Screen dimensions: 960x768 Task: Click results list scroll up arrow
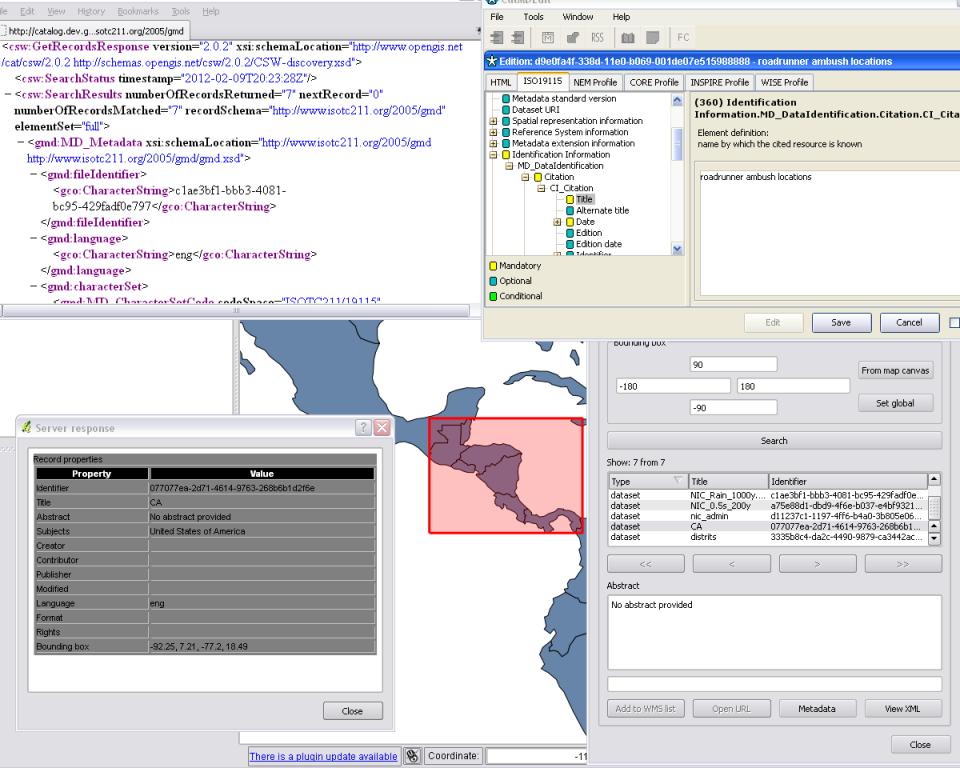point(934,479)
